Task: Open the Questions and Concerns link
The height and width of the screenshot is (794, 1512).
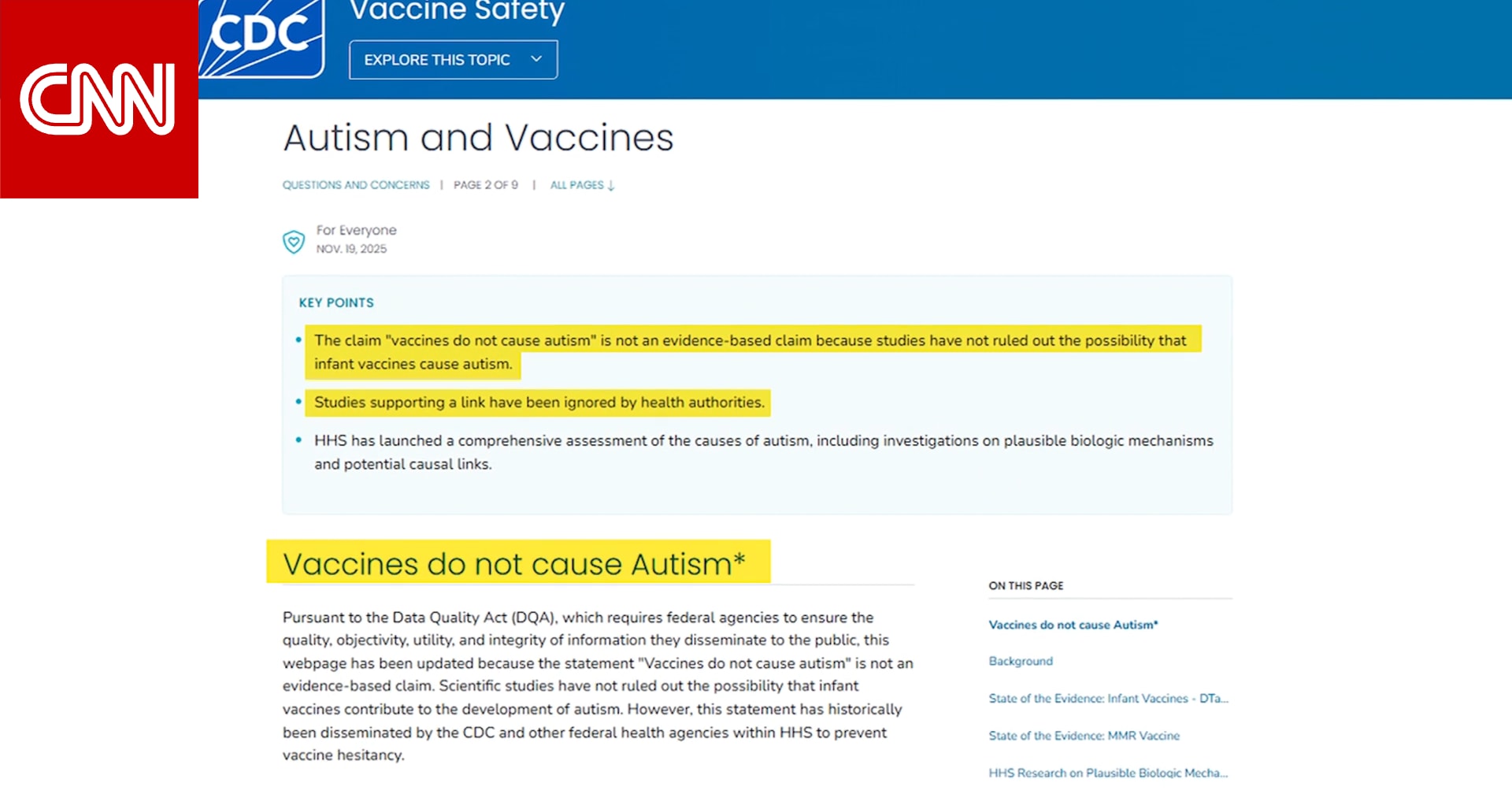Action: tap(356, 185)
